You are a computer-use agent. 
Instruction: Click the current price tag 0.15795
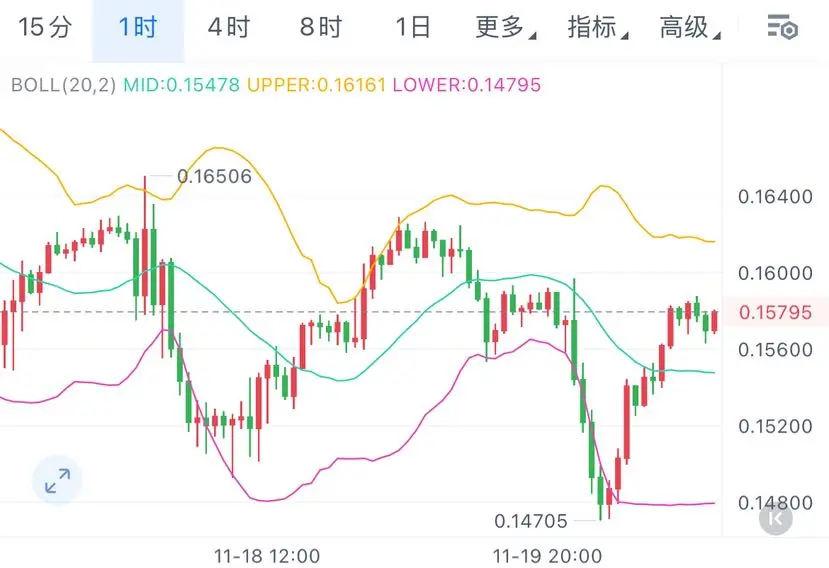click(775, 312)
